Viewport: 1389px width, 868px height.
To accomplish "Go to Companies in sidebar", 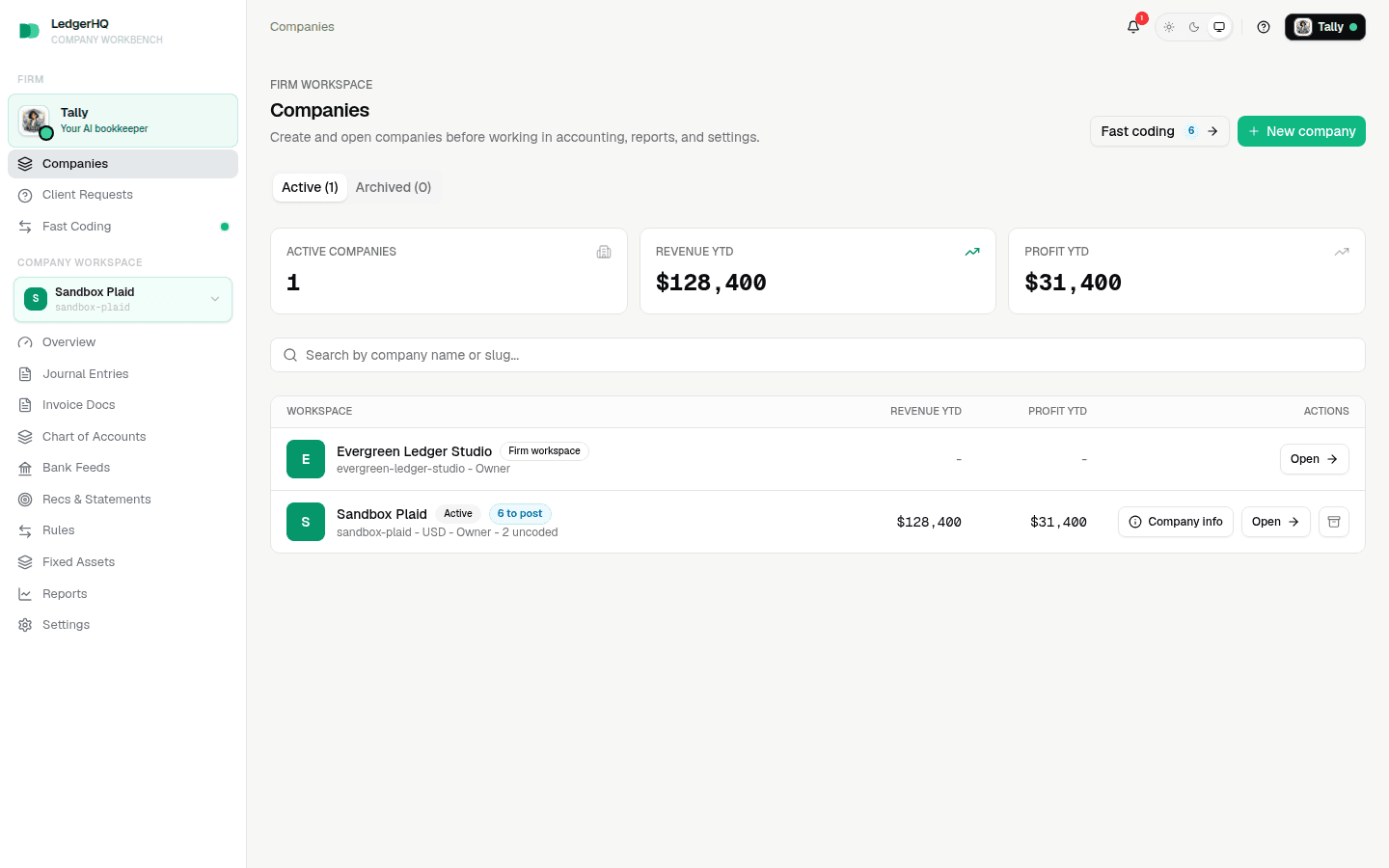I will click(123, 164).
